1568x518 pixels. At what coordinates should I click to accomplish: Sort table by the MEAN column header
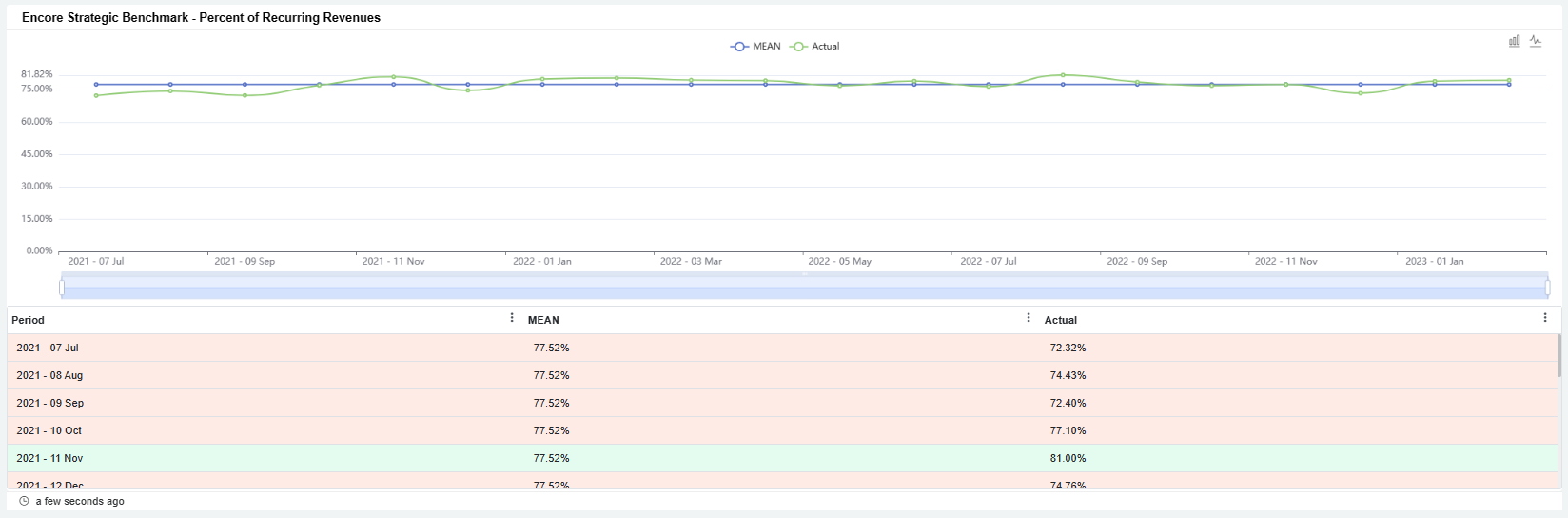(x=543, y=320)
